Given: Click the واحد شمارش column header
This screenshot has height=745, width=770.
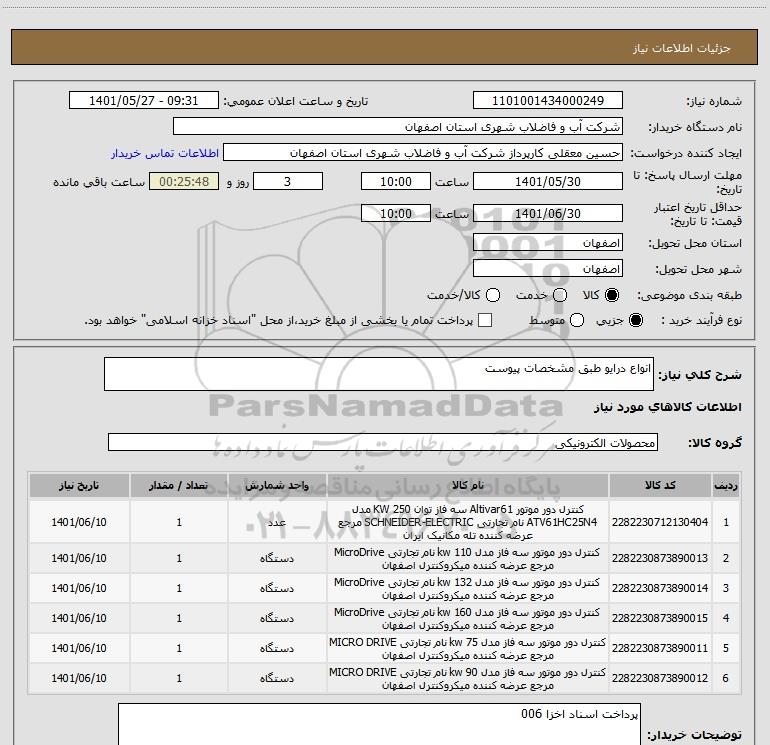Looking at the screenshot, I should pyautogui.click(x=277, y=485).
